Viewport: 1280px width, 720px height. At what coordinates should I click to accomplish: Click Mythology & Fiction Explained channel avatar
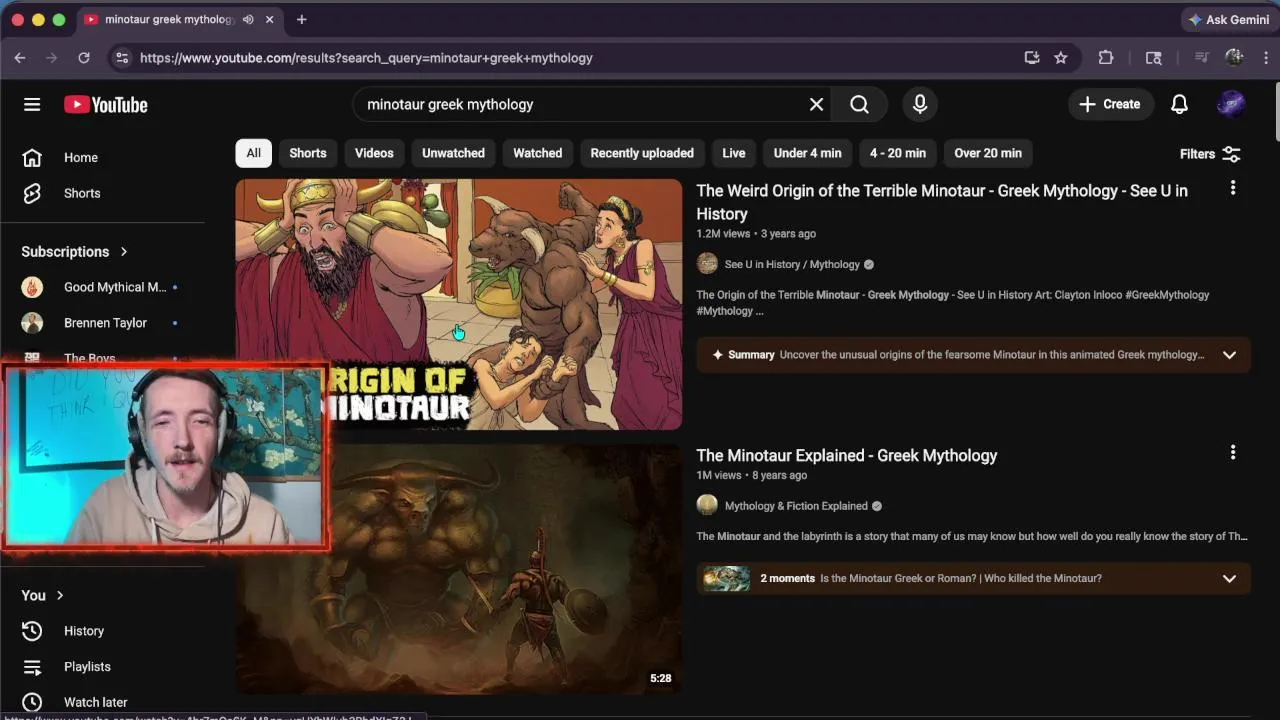click(707, 505)
